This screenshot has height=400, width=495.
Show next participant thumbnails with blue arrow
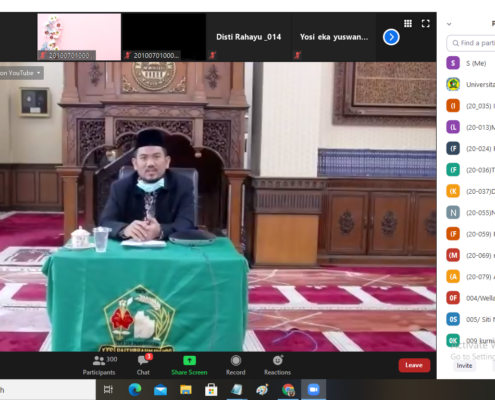coord(391,37)
